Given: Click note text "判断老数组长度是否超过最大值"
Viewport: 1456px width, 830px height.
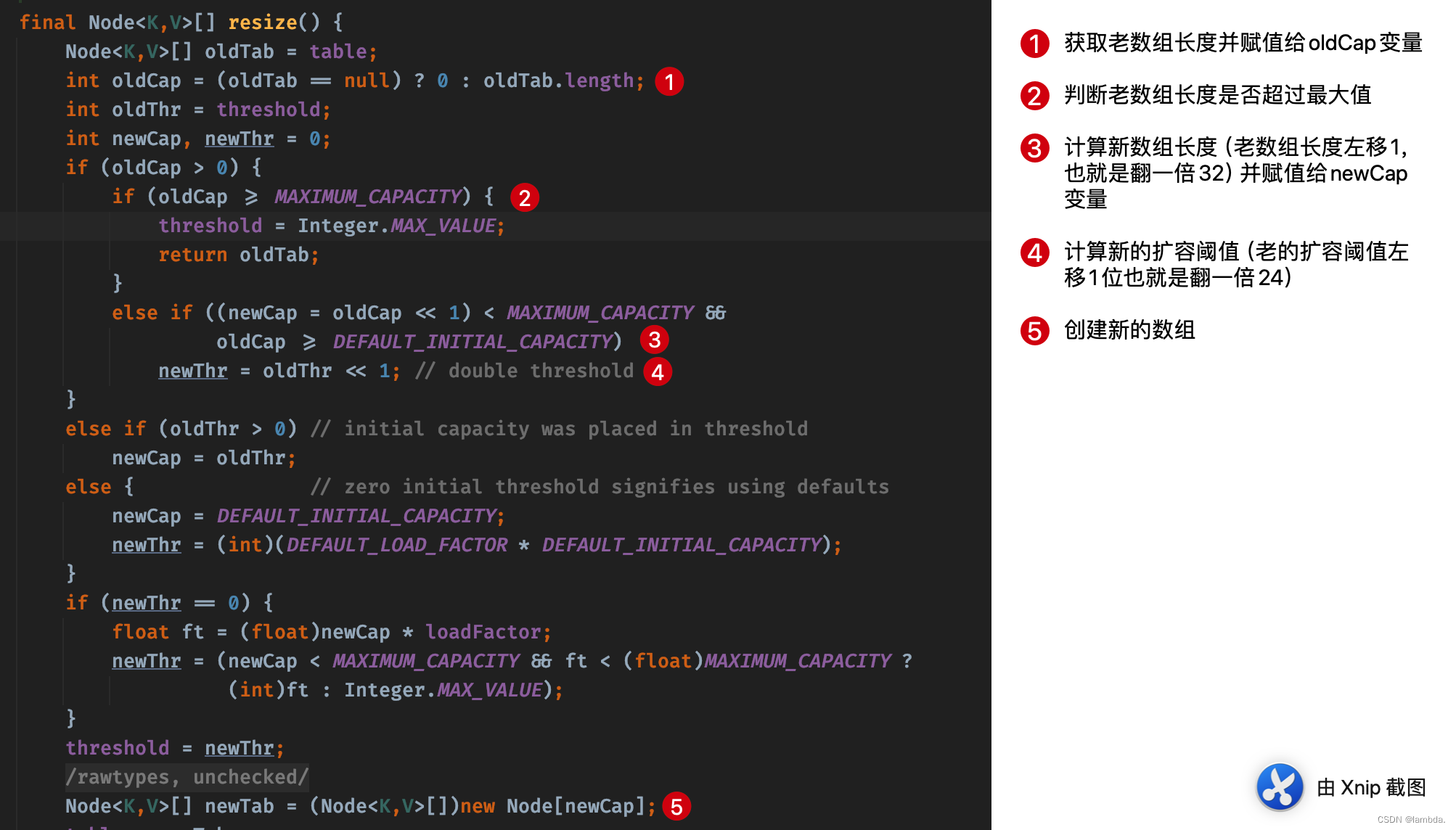Looking at the screenshot, I should coord(1217,95).
